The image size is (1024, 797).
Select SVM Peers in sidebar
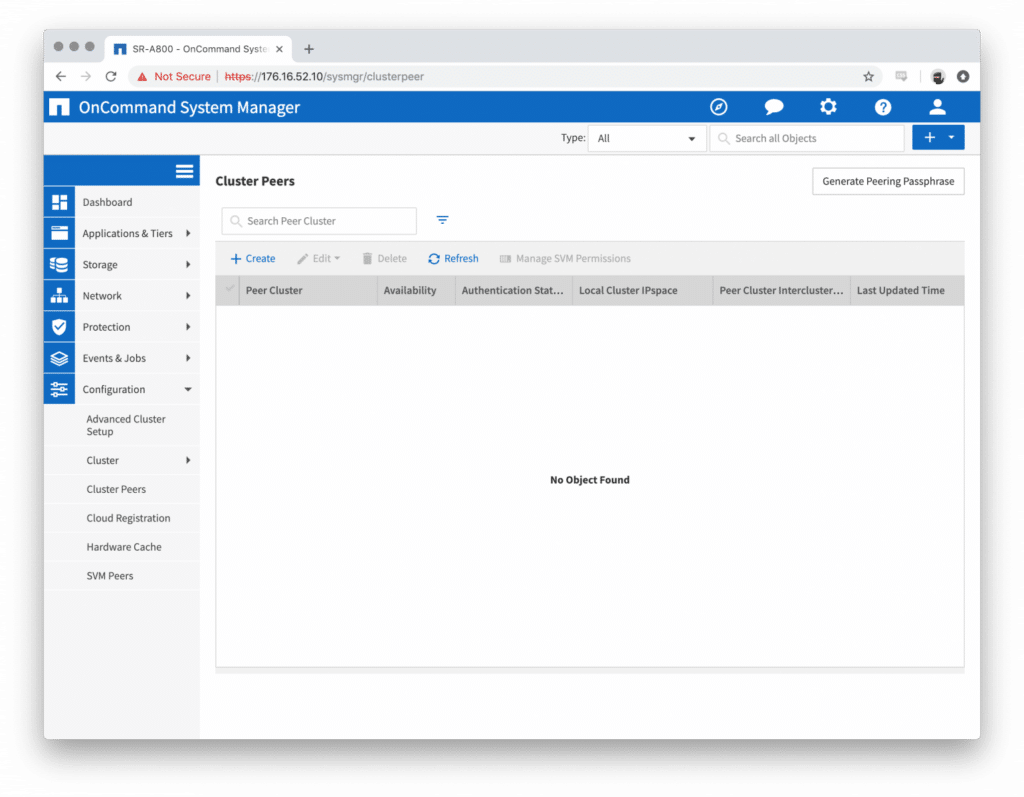coord(110,576)
